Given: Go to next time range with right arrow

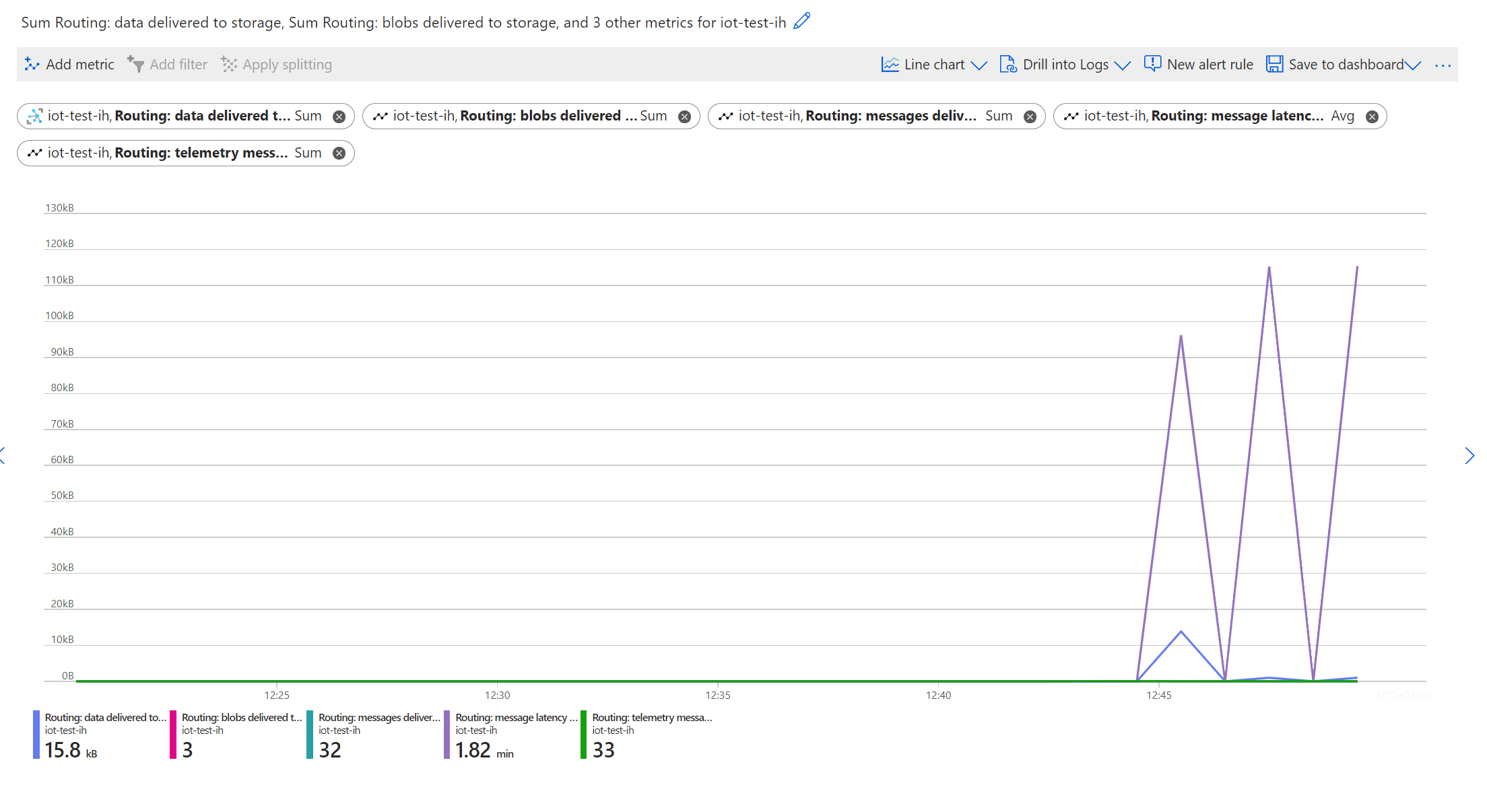Looking at the screenshot, I should pos(1469,456).
